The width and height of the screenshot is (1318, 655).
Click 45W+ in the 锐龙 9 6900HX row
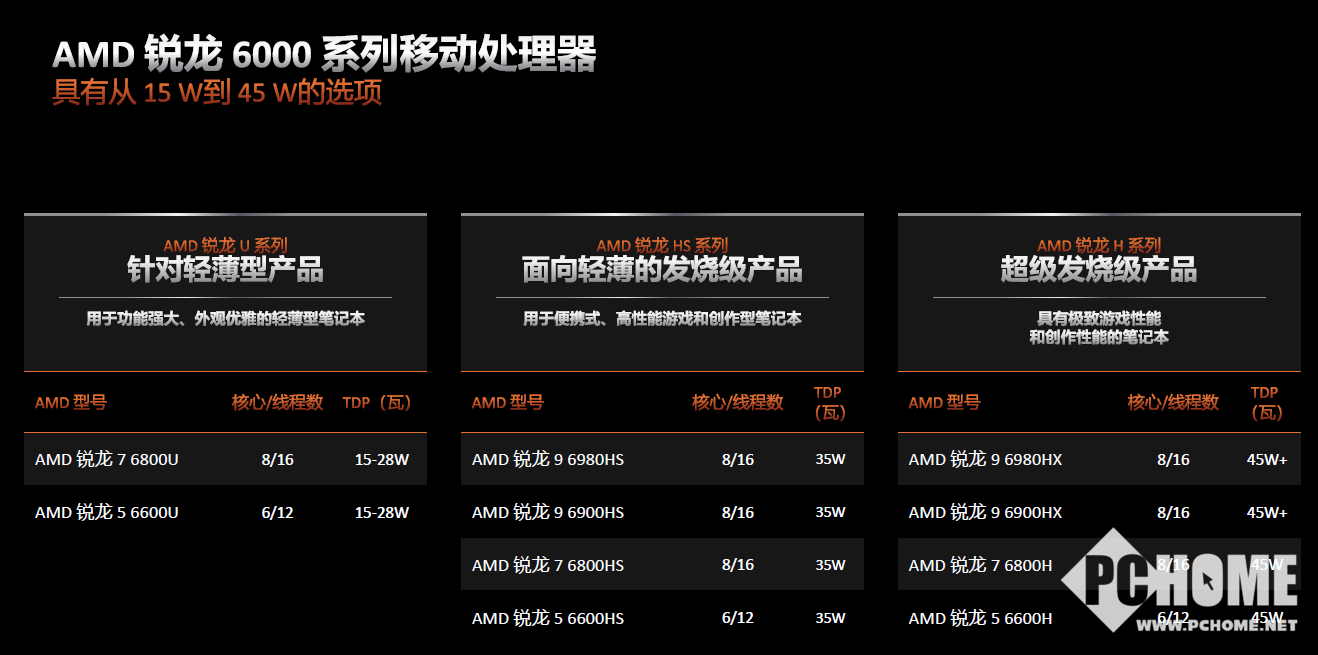[x=1267, y=513]
